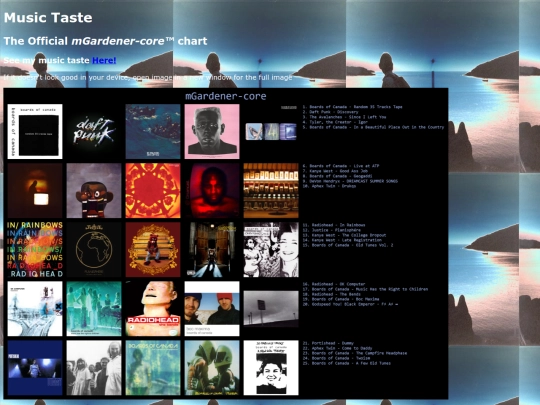The width and height of the screenshot is (540, 405).
Task: Click entry "19. Boards of Canada - Boc Maxima"
Action: 341,299
